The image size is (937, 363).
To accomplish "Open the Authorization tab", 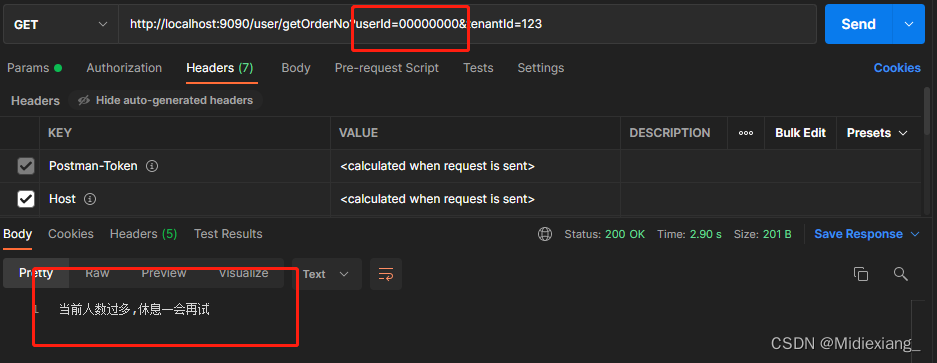I will click(x=124, y=68).
